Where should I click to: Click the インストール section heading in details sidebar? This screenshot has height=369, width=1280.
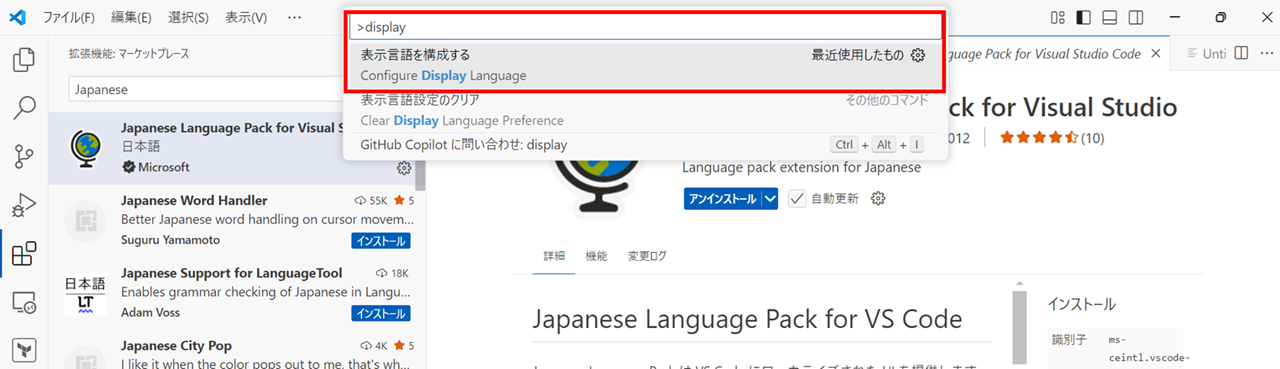coord(1081,304)
